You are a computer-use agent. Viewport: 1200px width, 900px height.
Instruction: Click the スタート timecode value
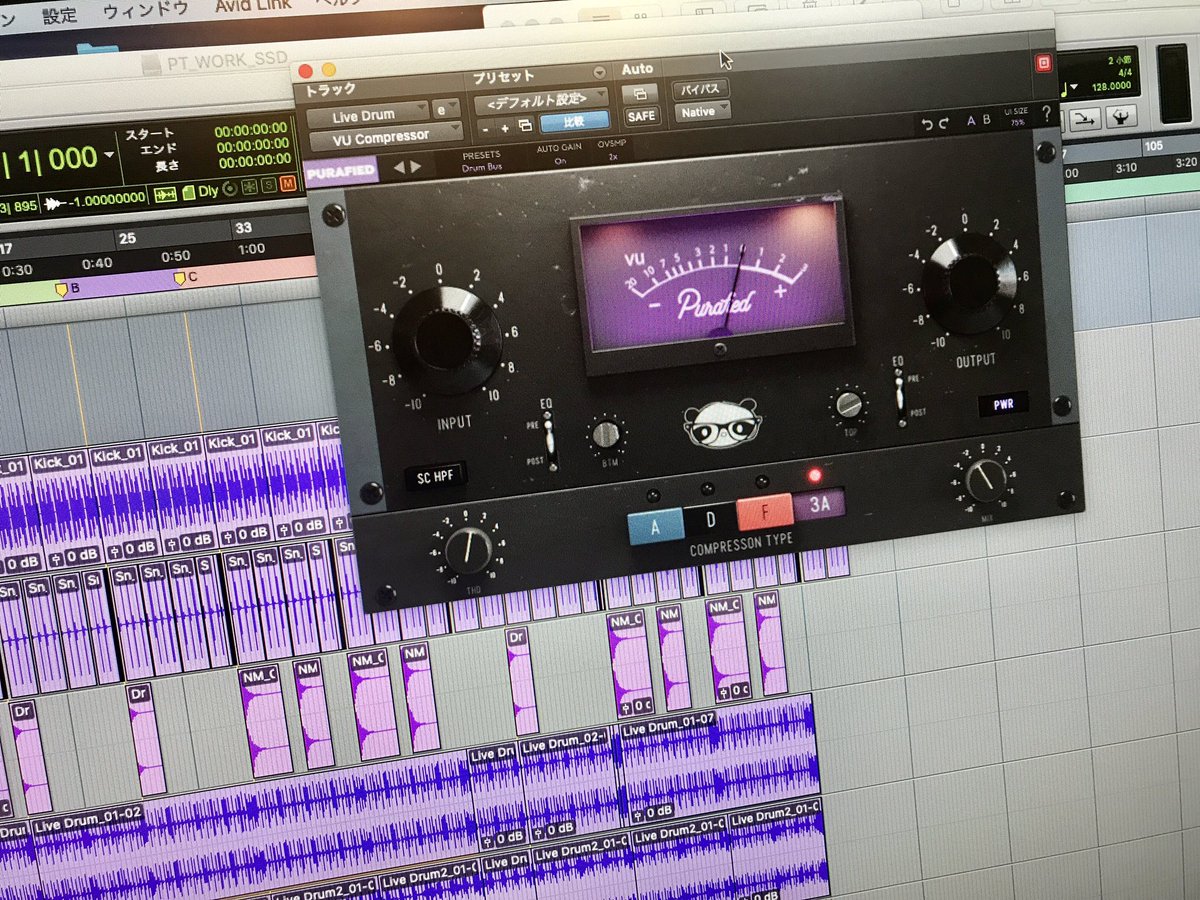pyautogui.click(x=251, y=128)
